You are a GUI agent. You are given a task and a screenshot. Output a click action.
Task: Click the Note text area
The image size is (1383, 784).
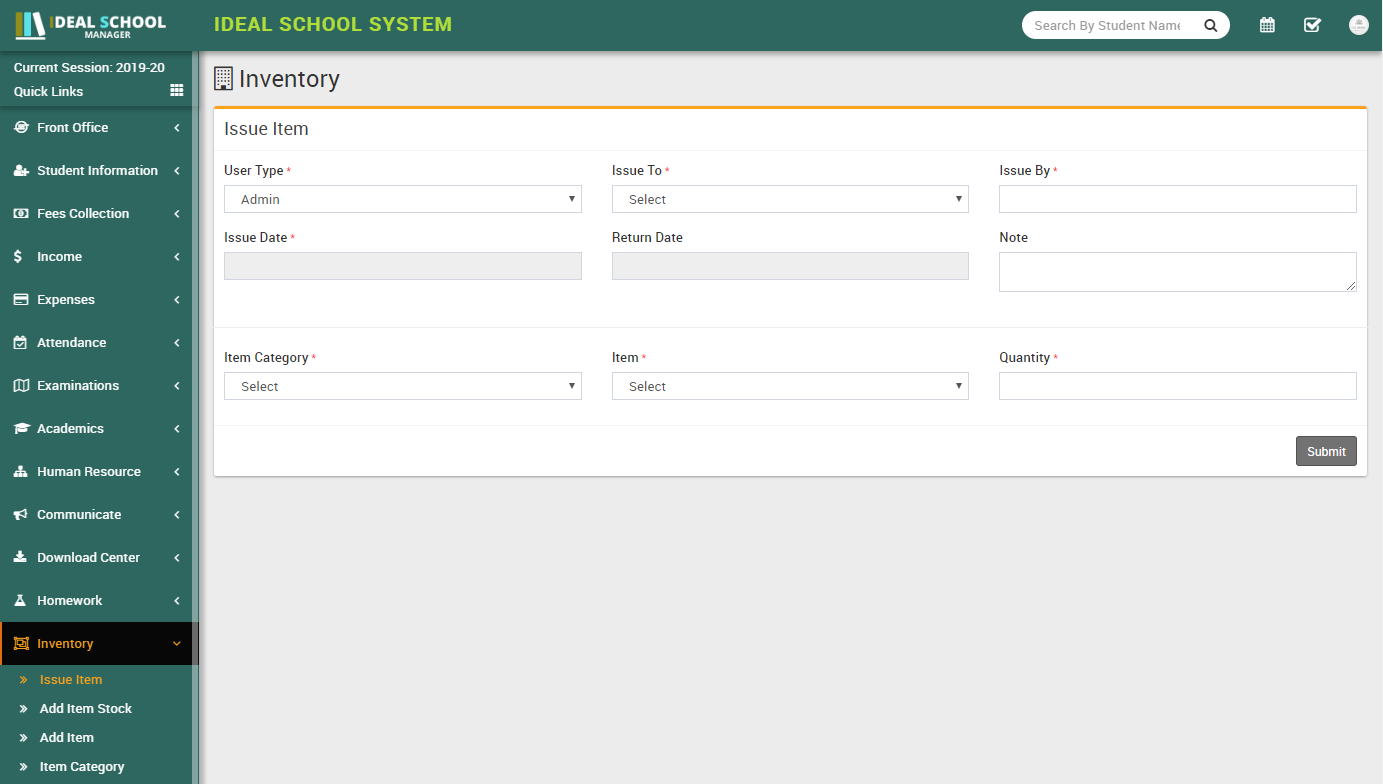(x=1178, y=272)
